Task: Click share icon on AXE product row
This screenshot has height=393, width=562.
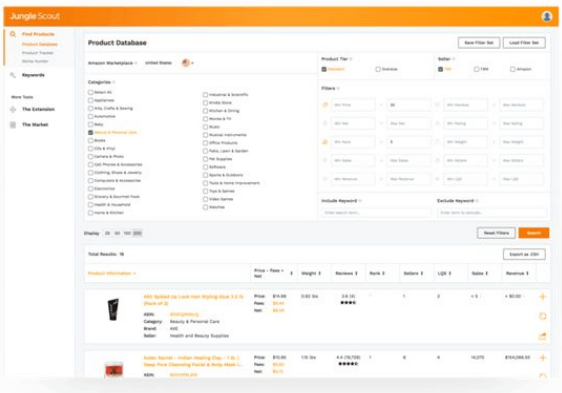Action: (542, 336)
